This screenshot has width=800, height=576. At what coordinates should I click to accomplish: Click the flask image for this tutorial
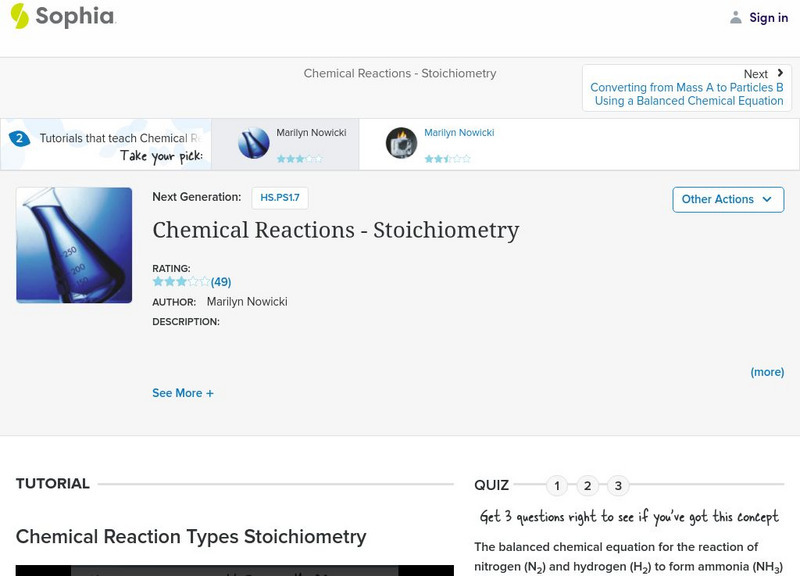(x=73, y=243)
